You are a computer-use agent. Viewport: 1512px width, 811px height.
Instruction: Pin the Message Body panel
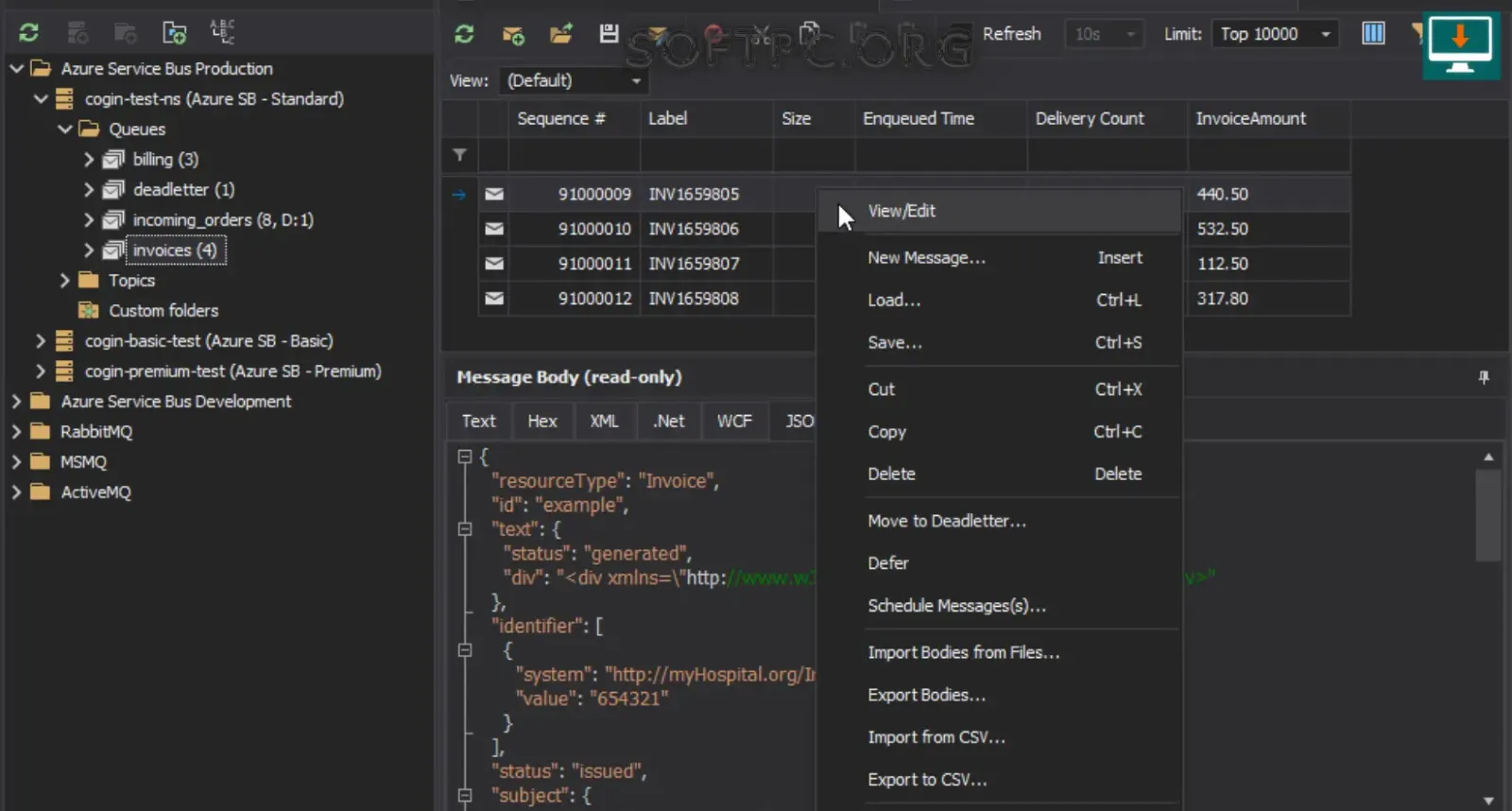pyautogui.click(x=1484, y=377)
